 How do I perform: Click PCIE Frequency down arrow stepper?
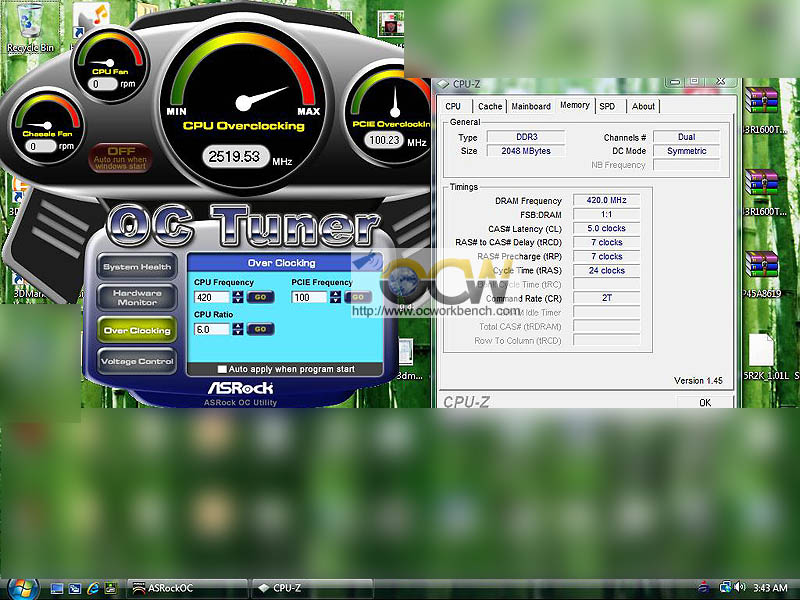pos(335,301)
